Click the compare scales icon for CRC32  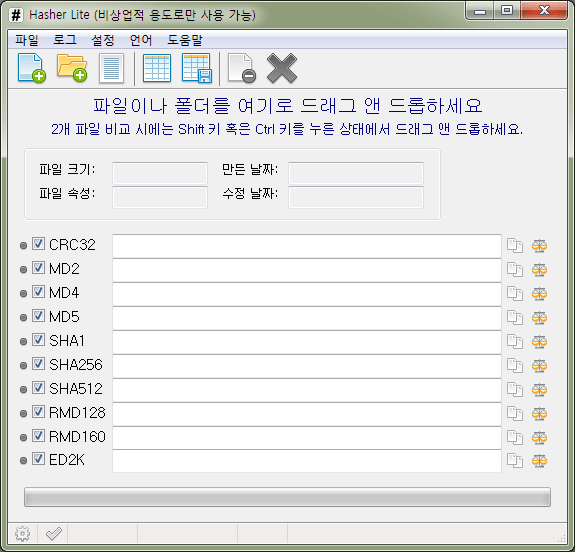pyautogui.click(x=539, y=246)
